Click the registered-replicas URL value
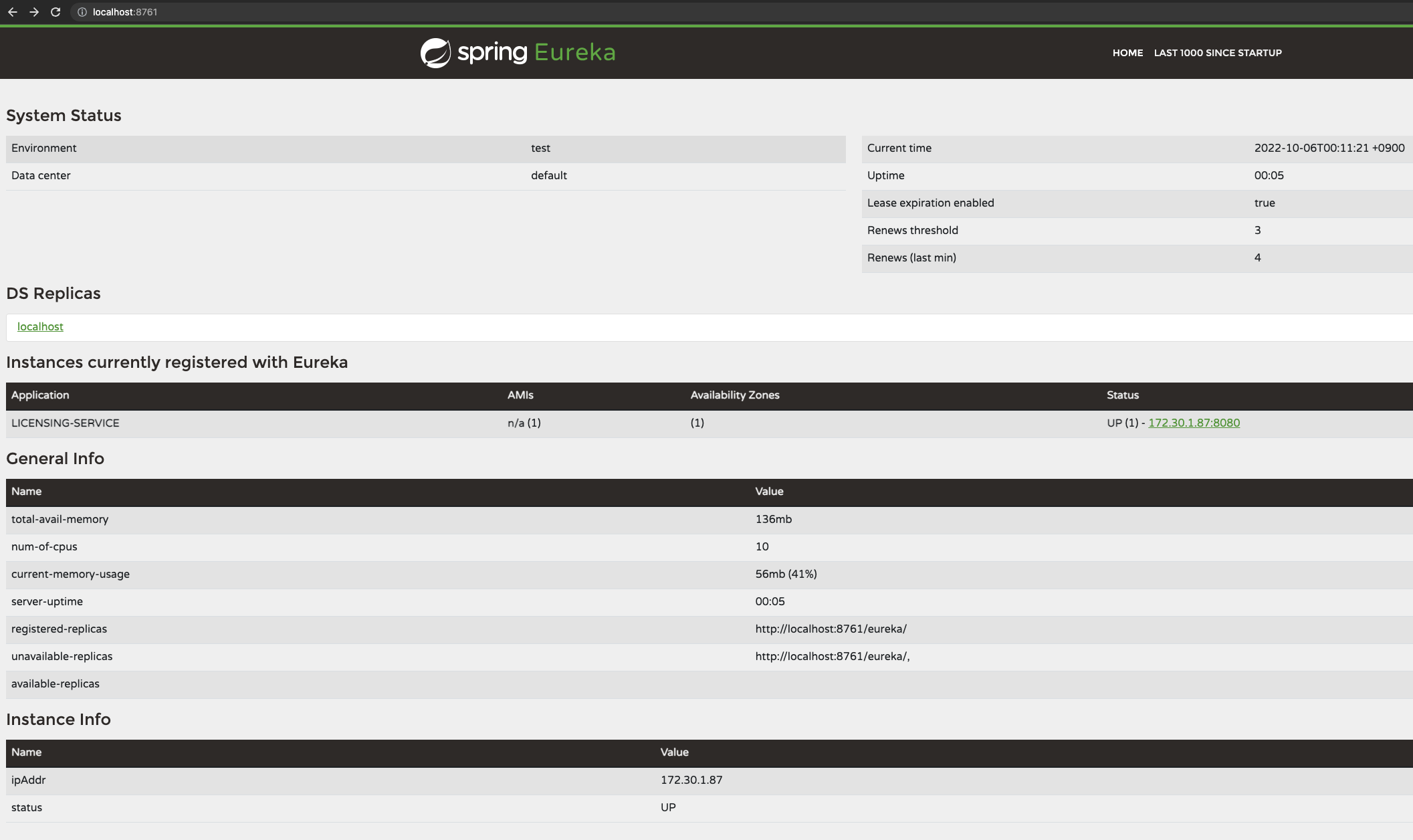 [831, 629]
